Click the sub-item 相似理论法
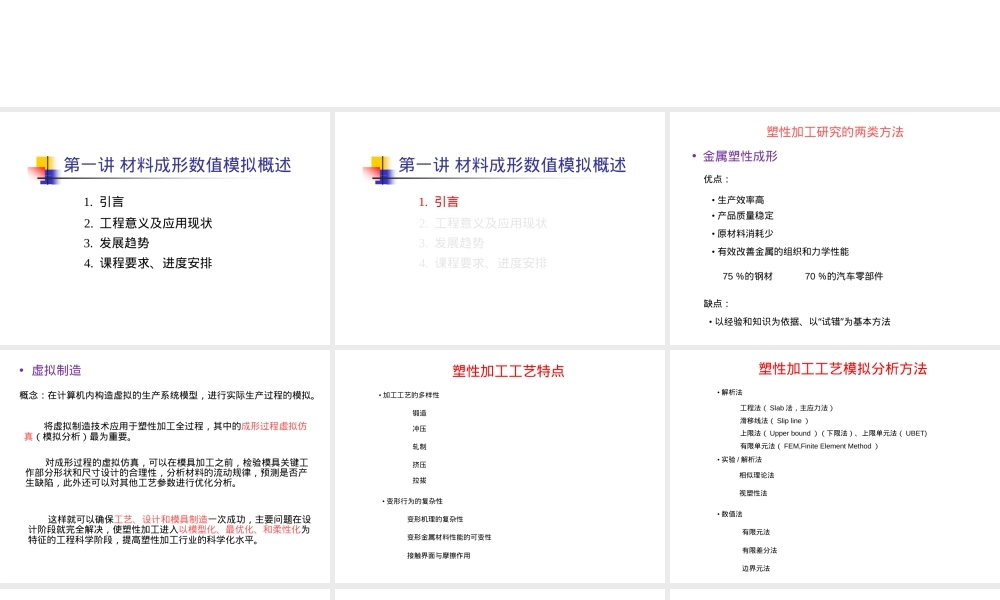 (x=756, y=475)
